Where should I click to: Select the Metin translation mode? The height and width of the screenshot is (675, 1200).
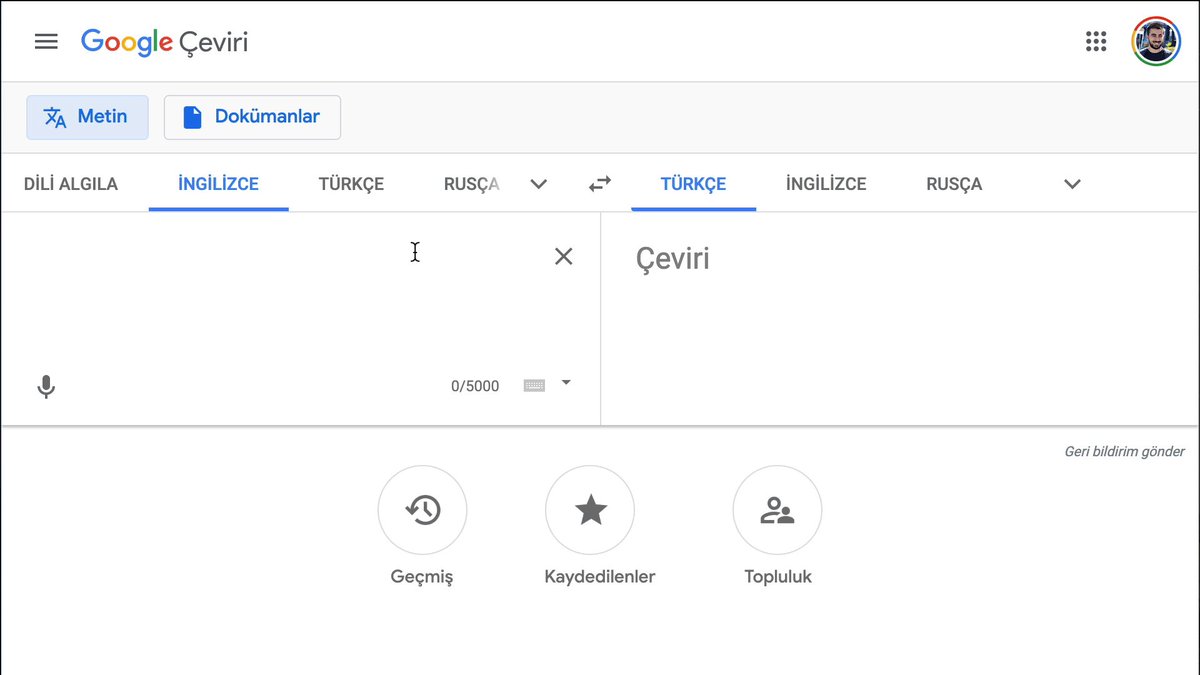point(87,117)
